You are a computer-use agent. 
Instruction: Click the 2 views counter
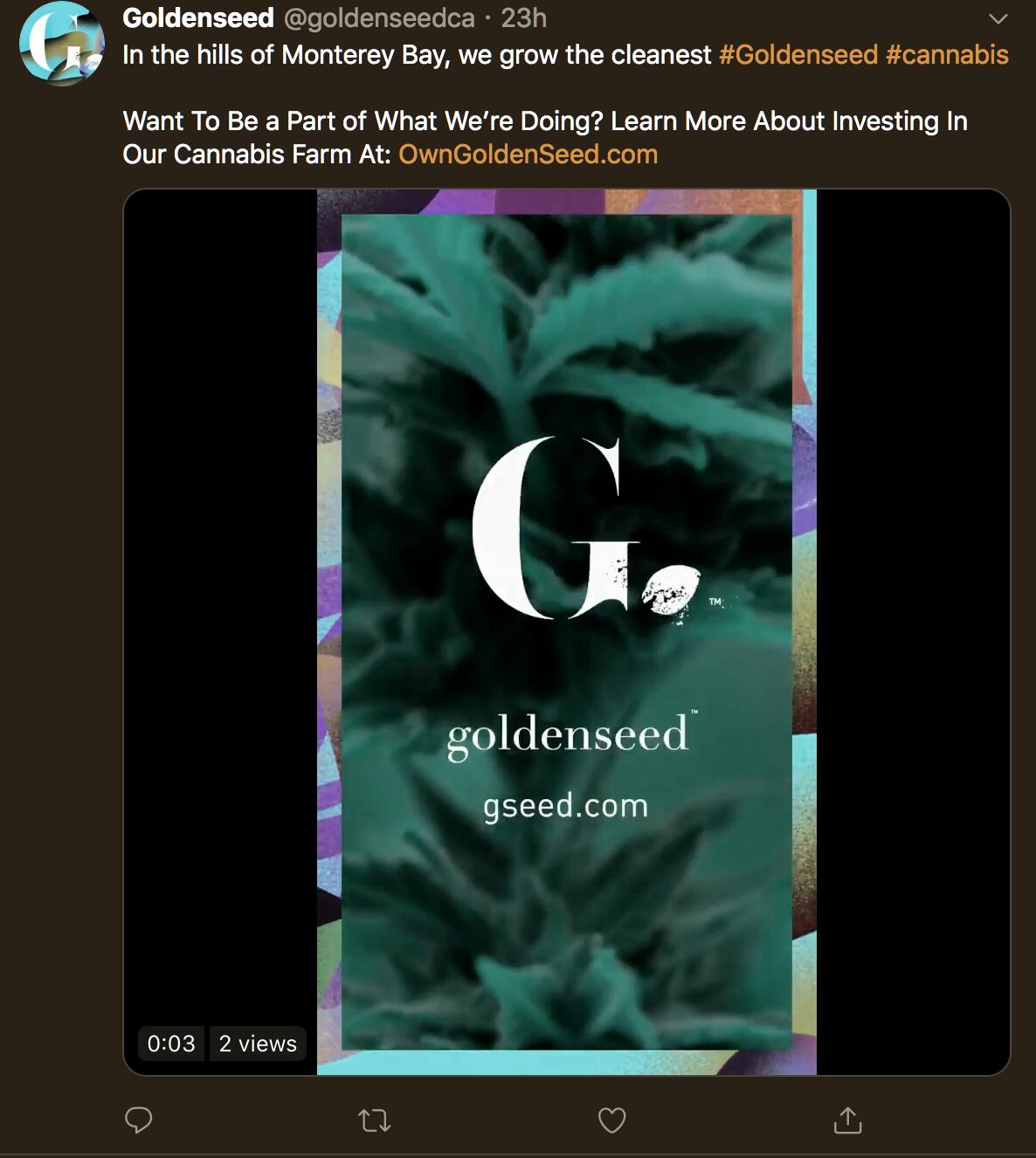258,1044
